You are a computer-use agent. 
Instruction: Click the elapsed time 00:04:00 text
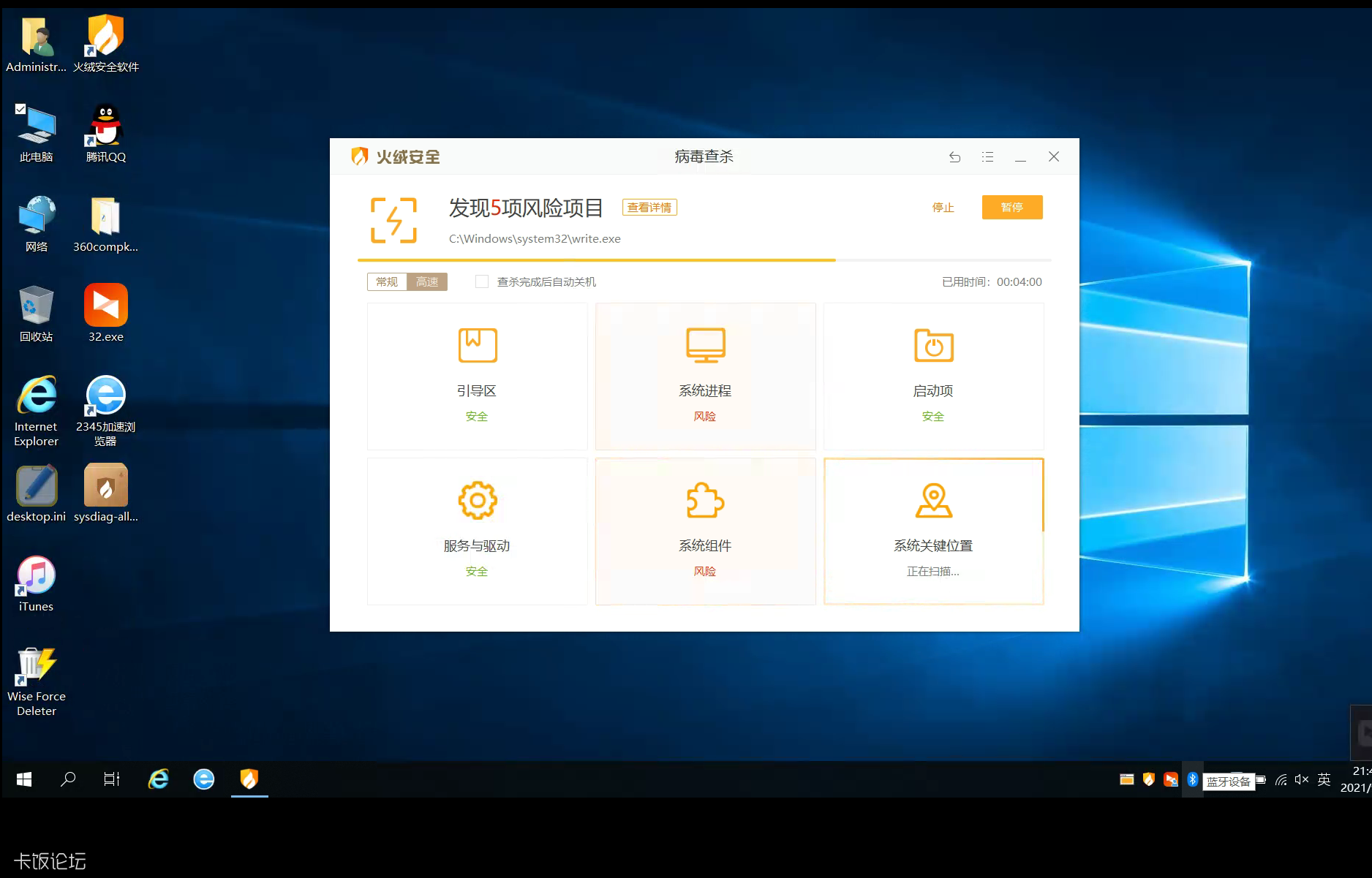click(x=1019, y=282)
